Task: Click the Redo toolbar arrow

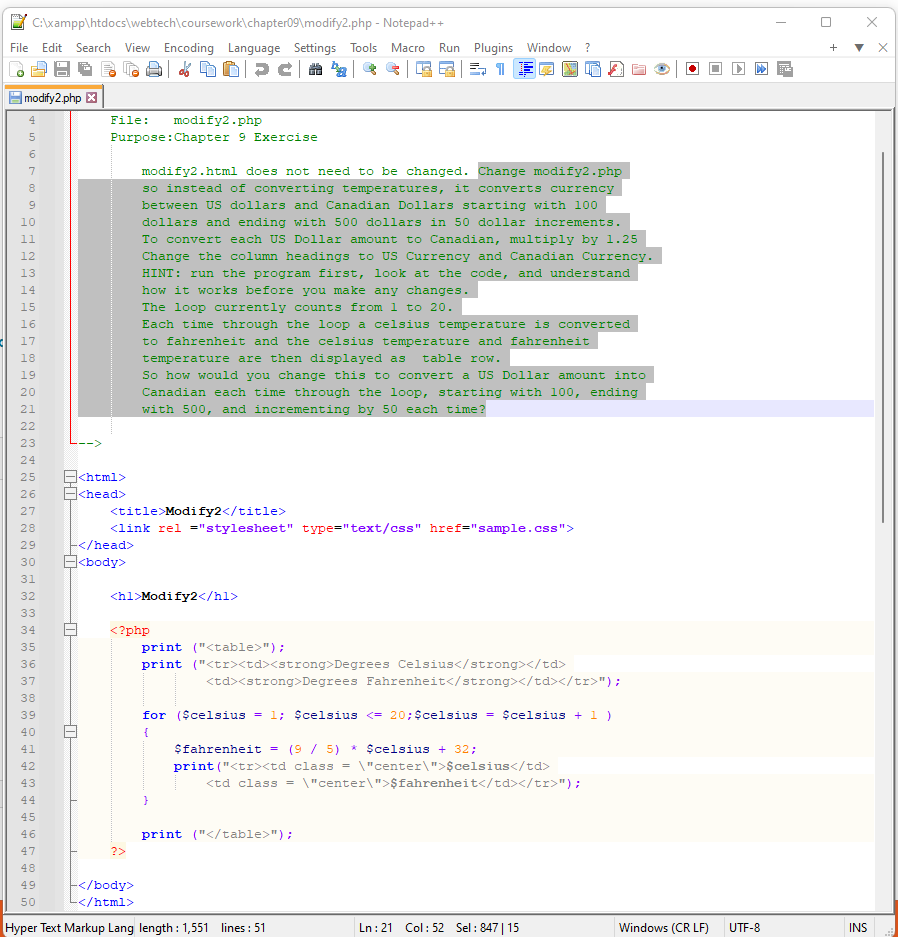Action: tap(284, 69)
